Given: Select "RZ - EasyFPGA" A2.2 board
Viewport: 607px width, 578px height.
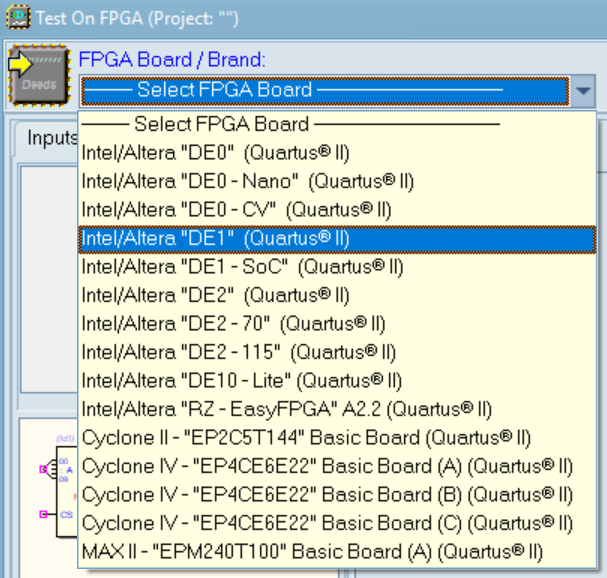Looking at the screenshot, I should [x=337, y=410].
